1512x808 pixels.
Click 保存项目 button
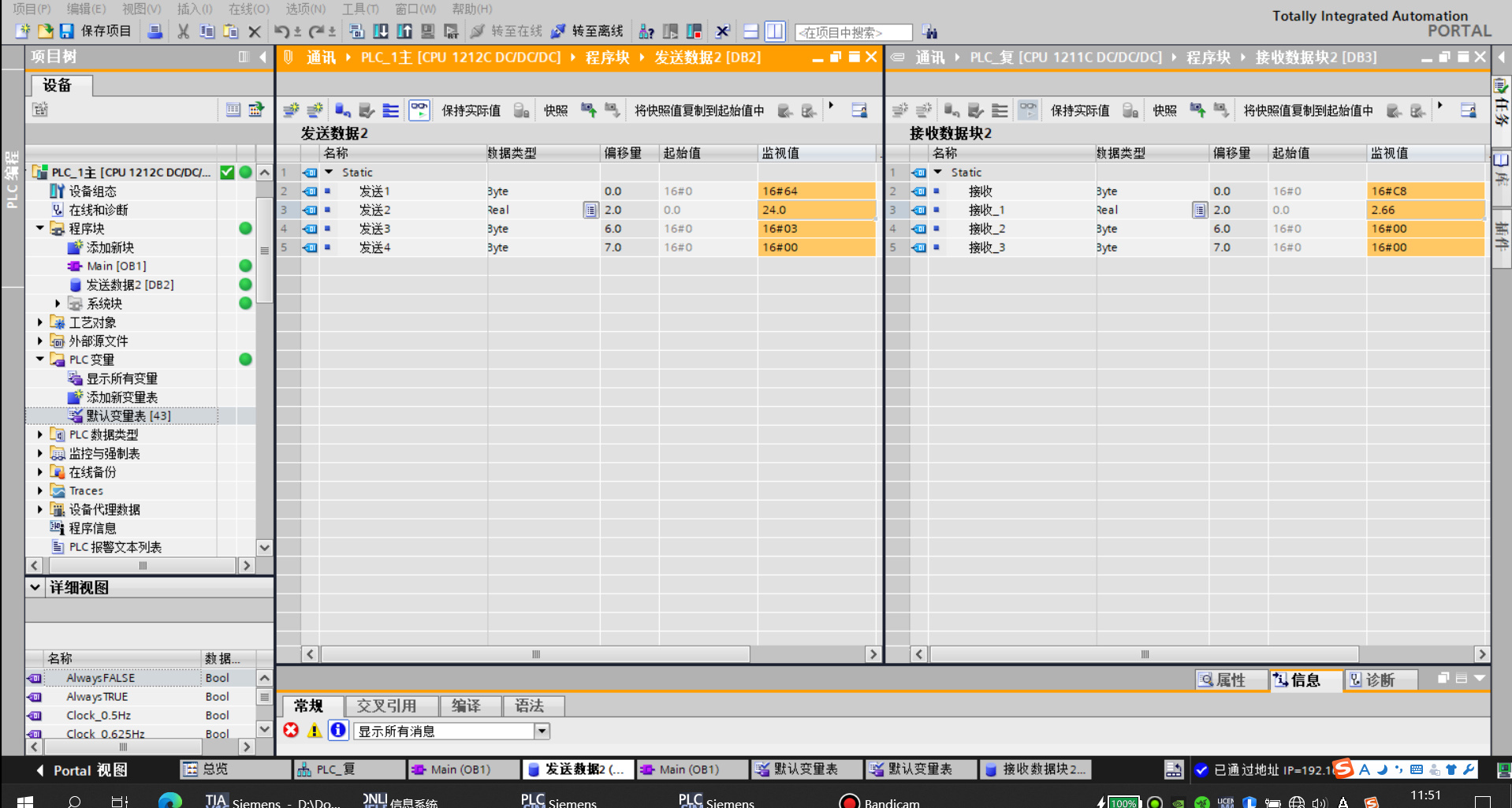[96, 31]
